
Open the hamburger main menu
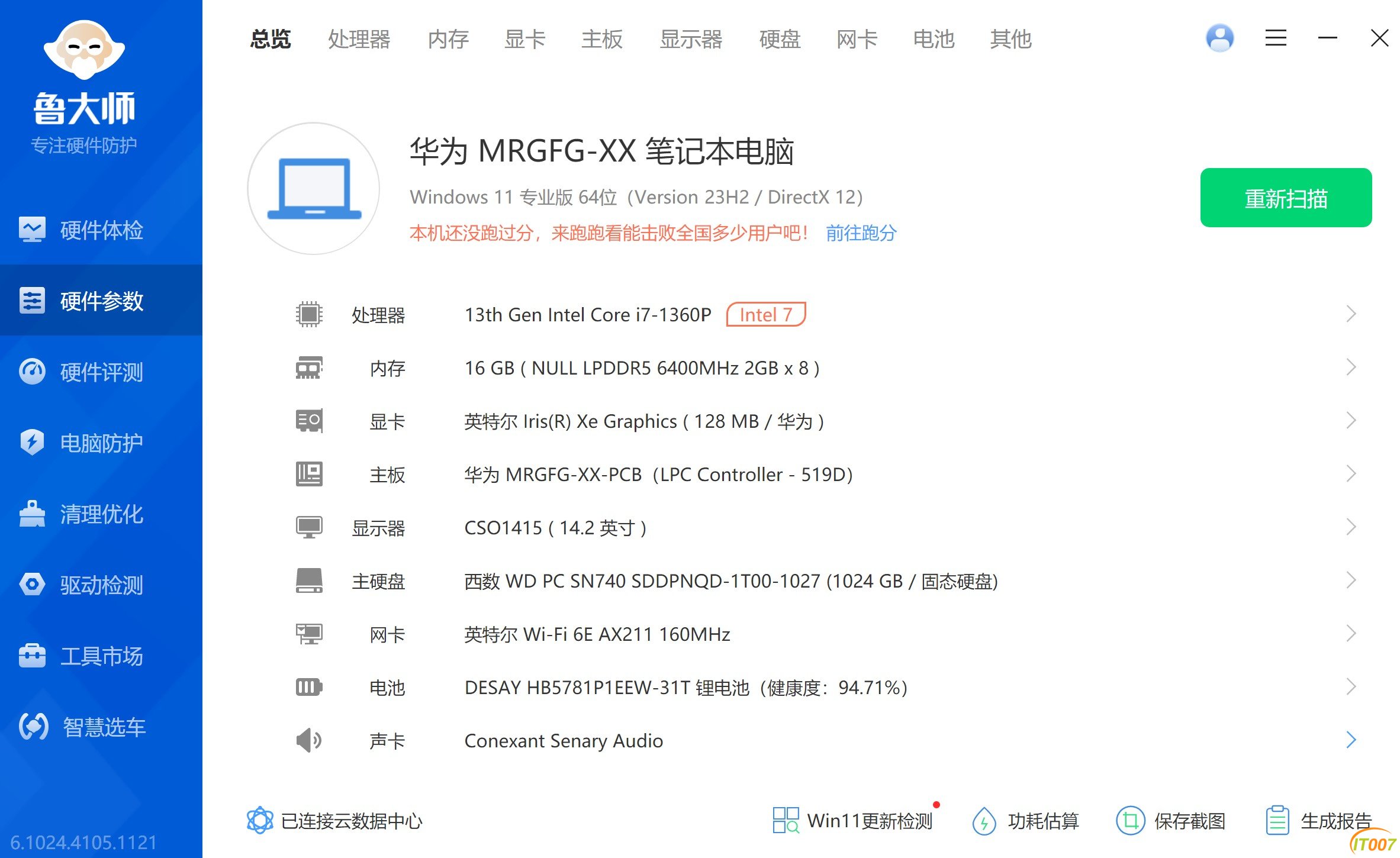pos(1276,38)
